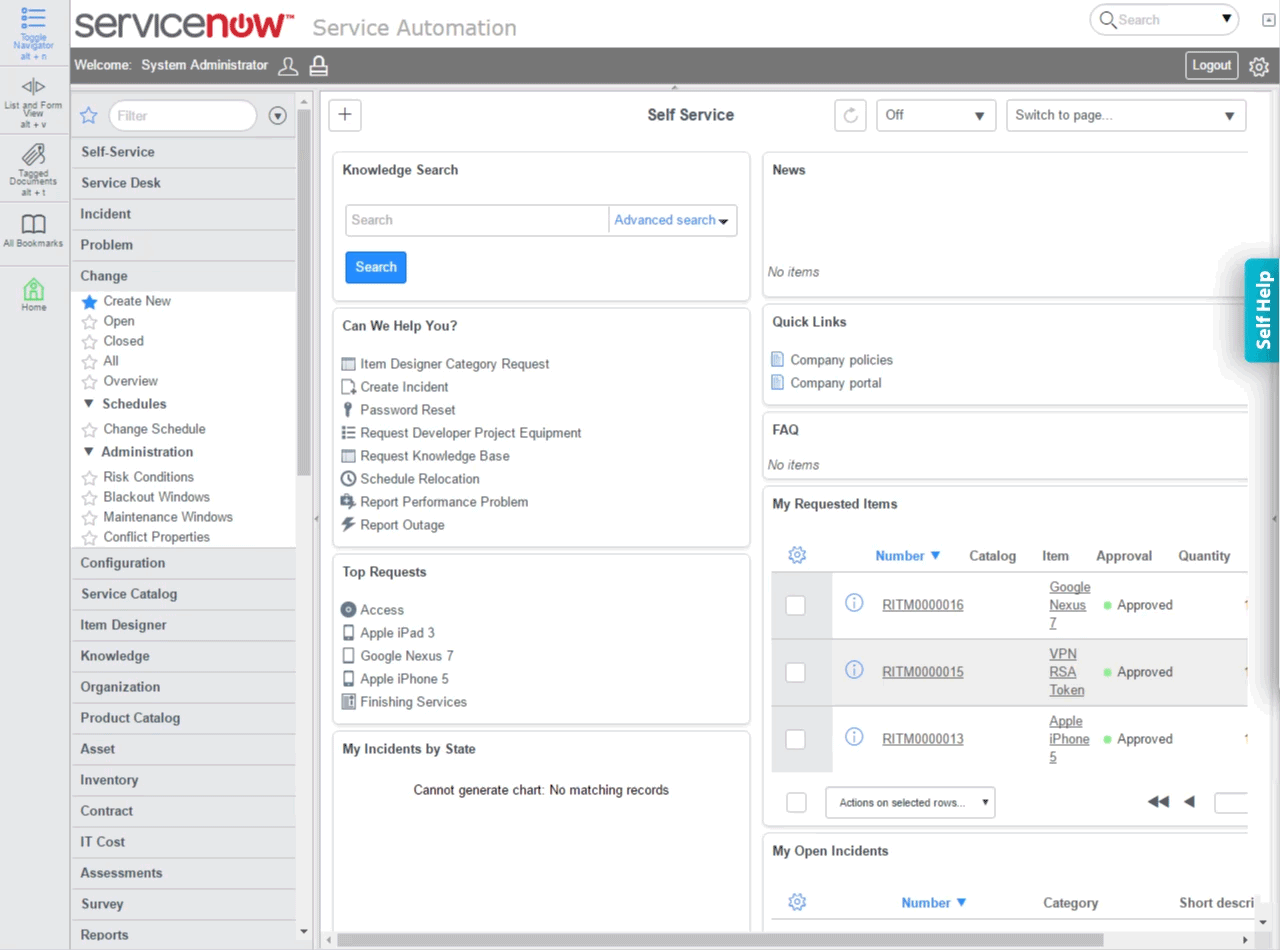
Task: Click the info icon for RITM0000016
Action: 854,603
